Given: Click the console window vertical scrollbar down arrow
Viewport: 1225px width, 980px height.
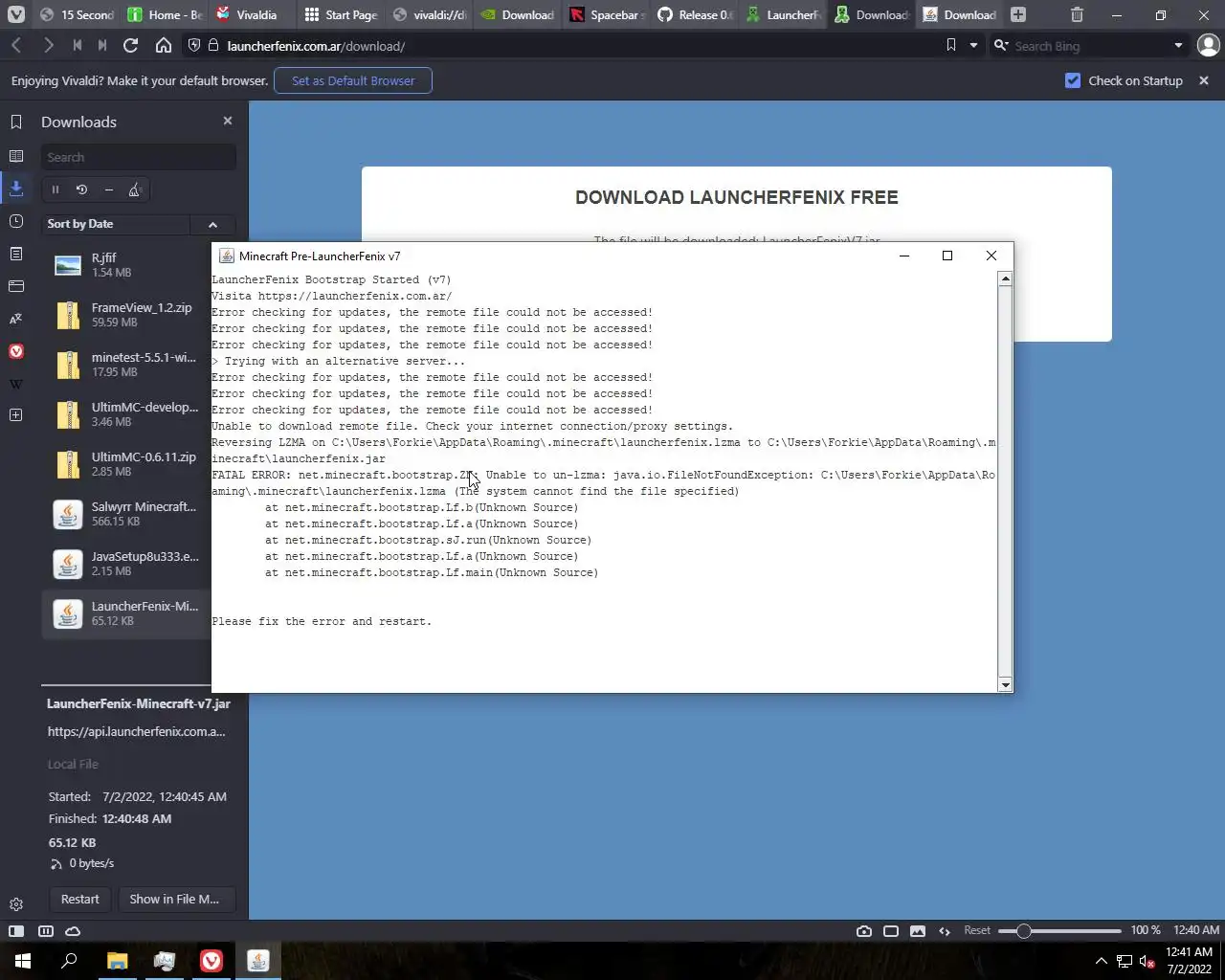Looking at the screenshot, I should pos(1005,684).
